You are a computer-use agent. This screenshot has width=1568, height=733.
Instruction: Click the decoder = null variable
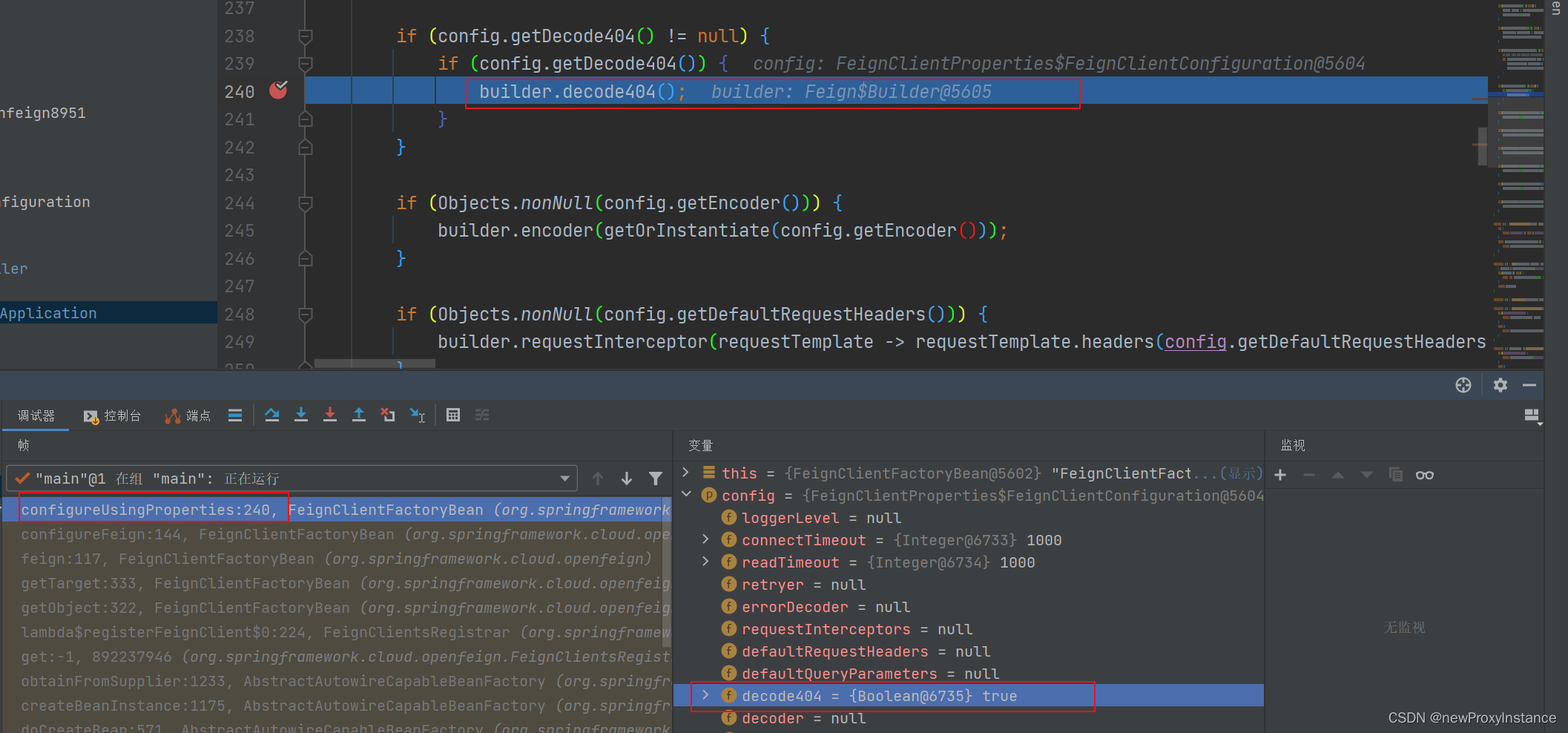(x=803, y=718)
